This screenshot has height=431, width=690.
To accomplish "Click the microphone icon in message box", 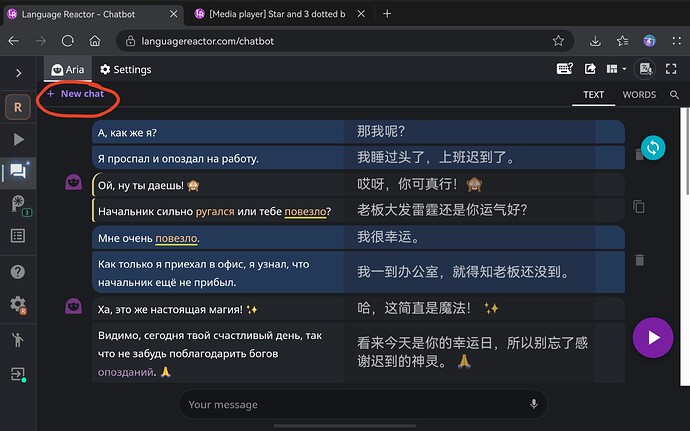I will (534, 404).
